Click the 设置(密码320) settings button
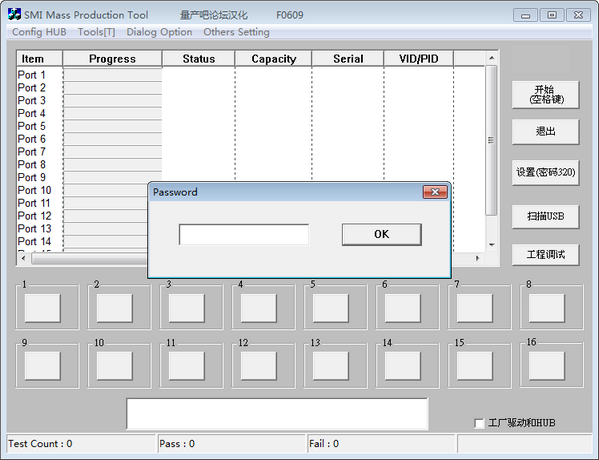The width and height of the screenshot is (599, 460). [546, 172]
